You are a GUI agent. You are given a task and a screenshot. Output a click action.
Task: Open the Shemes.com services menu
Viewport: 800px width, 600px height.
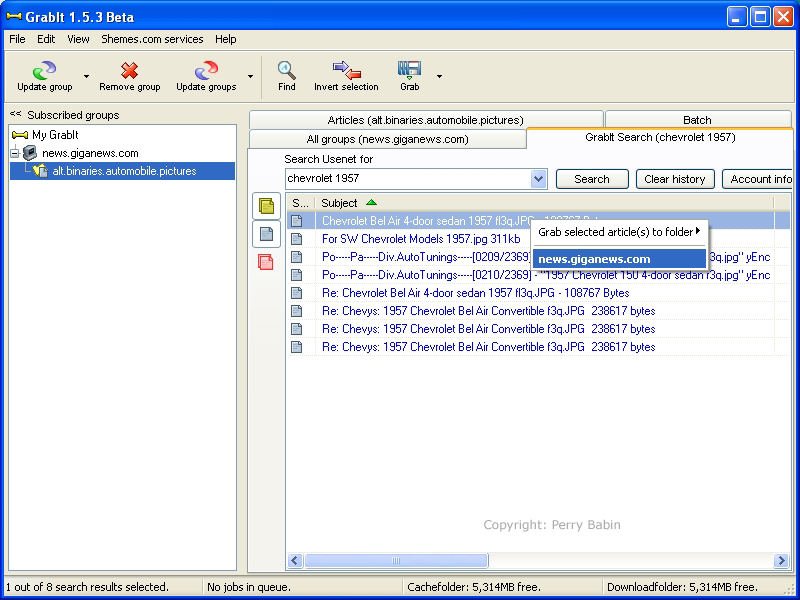(152, 39)
